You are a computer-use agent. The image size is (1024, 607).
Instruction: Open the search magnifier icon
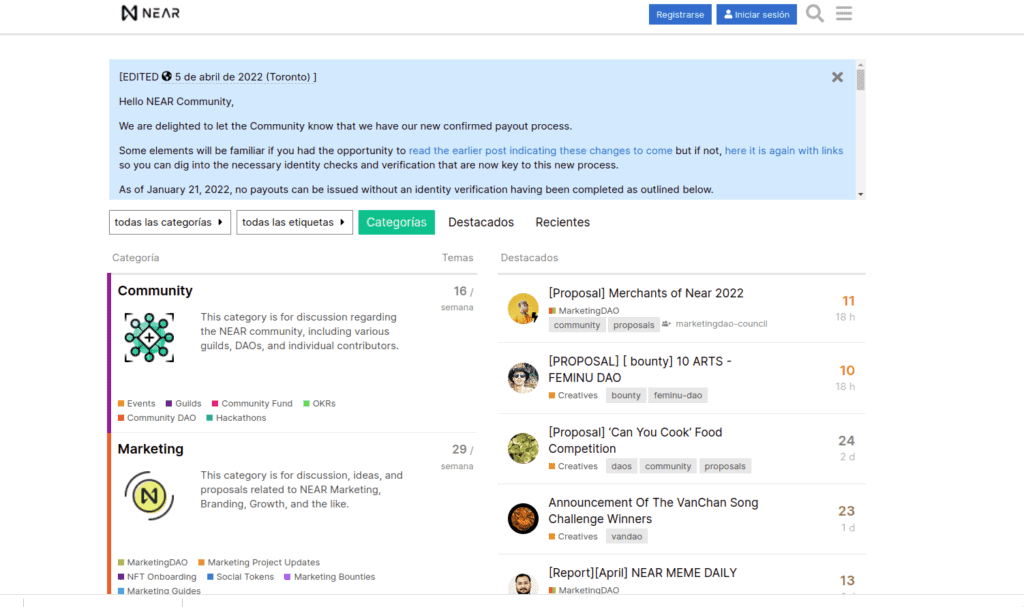(815, 14)
